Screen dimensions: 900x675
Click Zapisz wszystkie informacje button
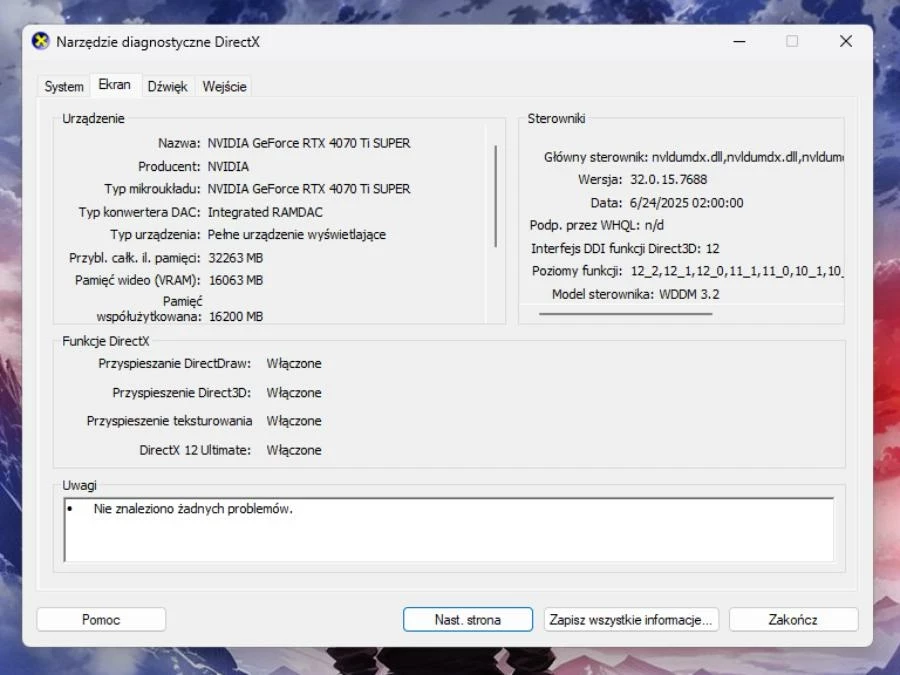coord(632,620)
